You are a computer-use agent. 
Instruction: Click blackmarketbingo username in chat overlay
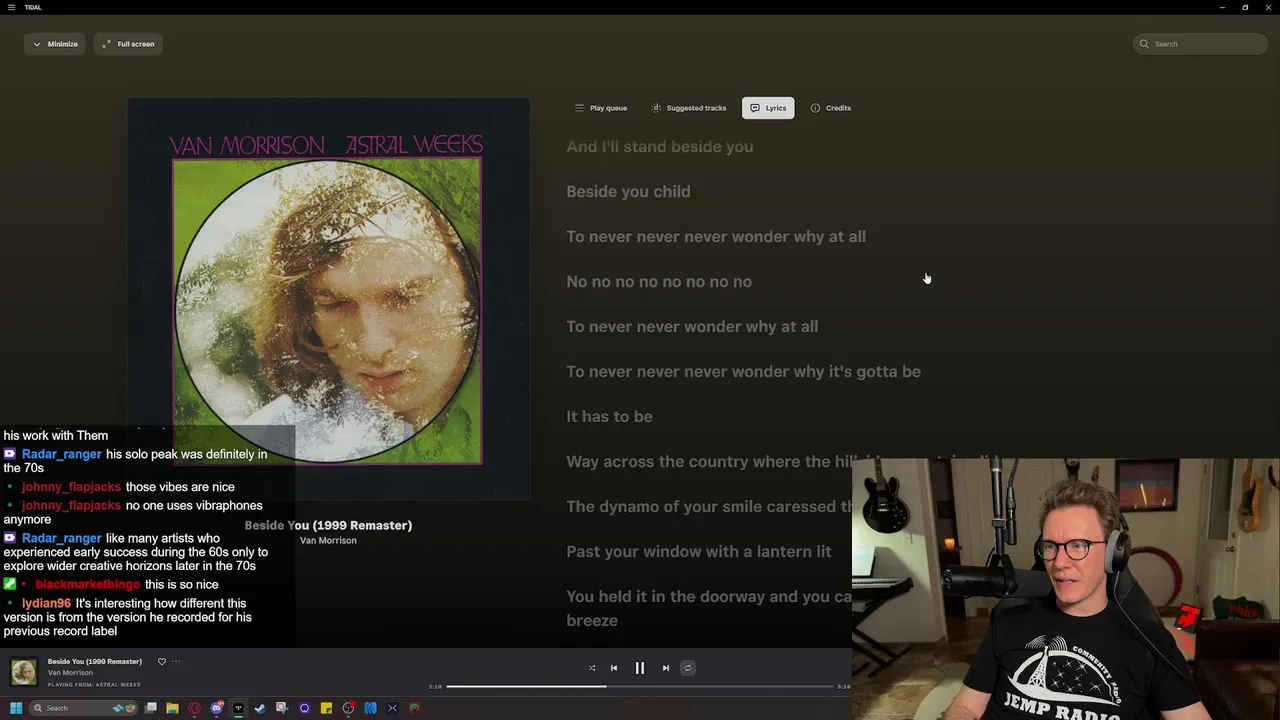click(x=87, y=584)
